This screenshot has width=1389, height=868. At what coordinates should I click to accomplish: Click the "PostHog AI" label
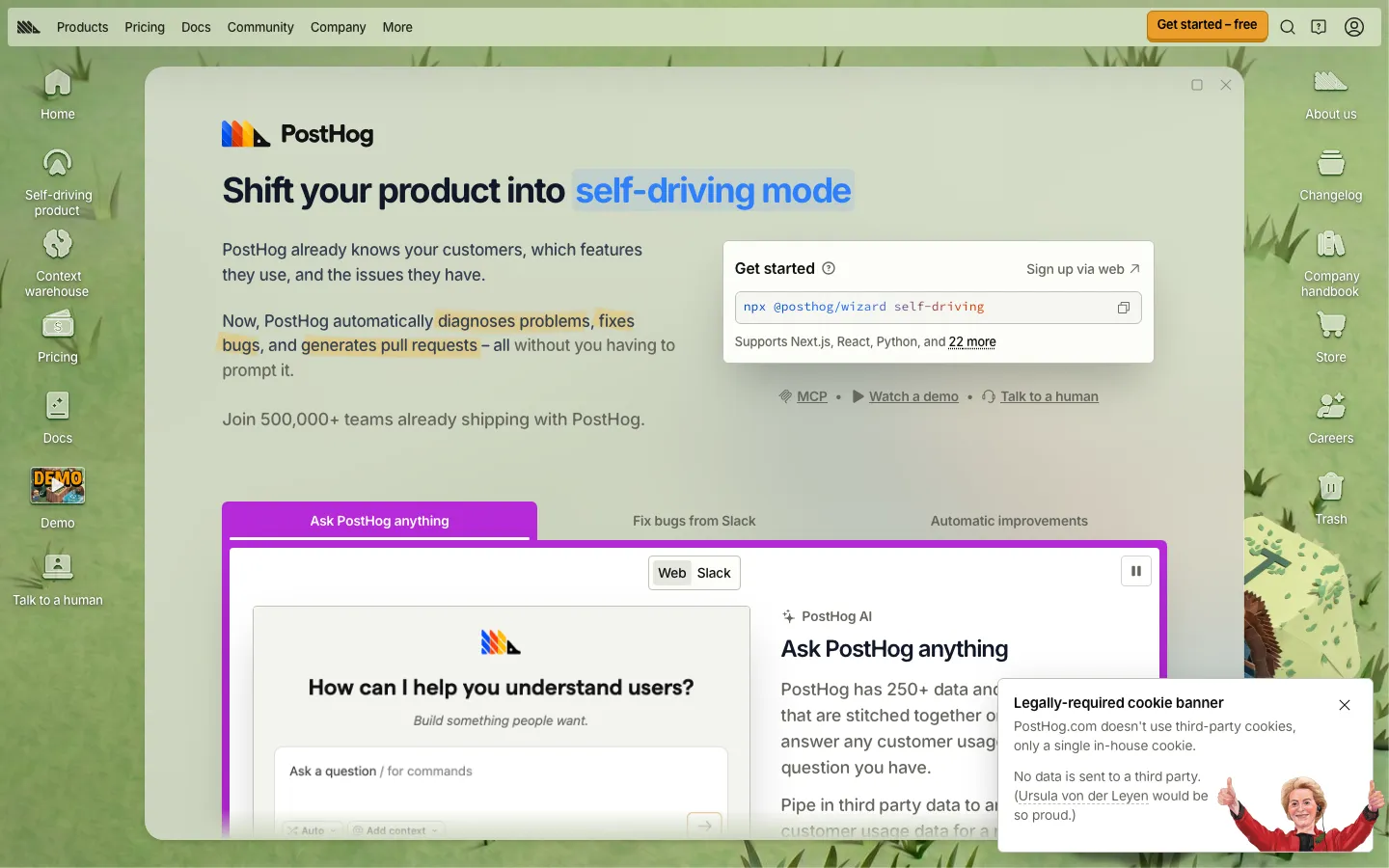coord(836,616)
